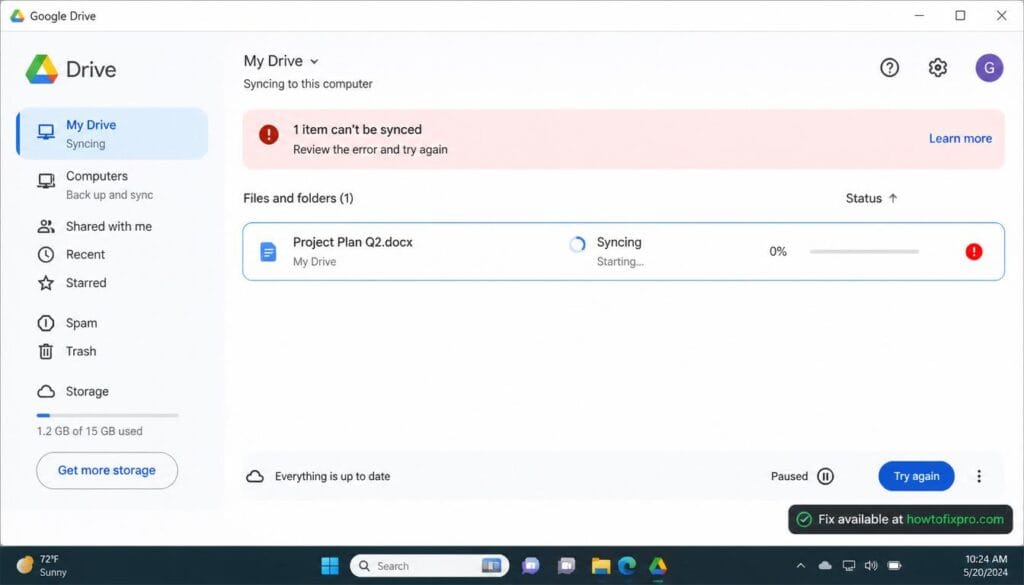
Task: Click the 1 item can't be synced text
Action: [x=357, y=129]
